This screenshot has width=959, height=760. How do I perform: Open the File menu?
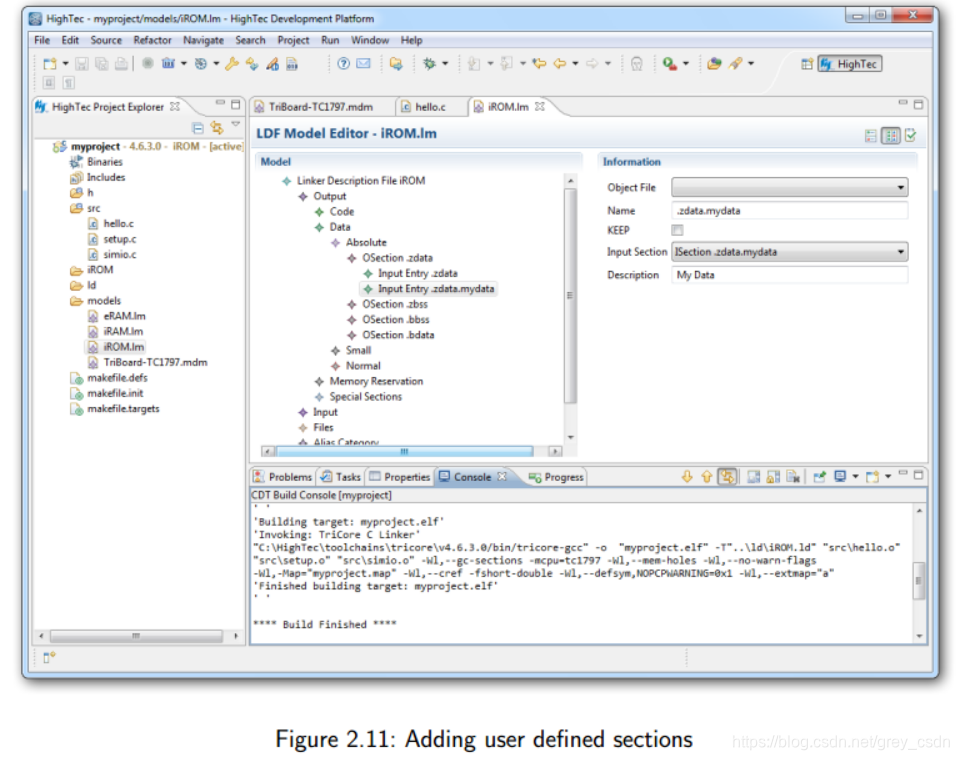[42, 40]
